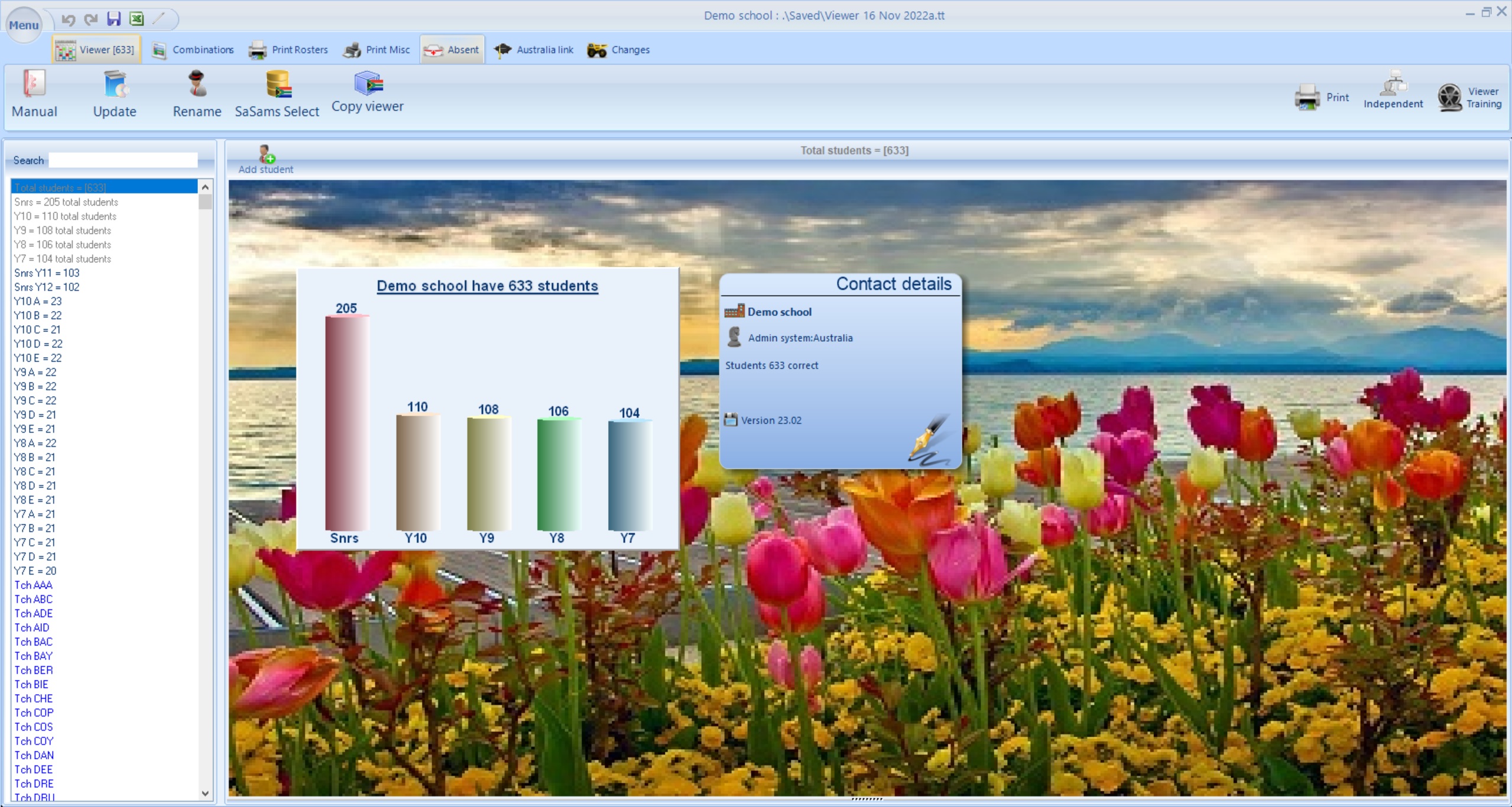
Task: Click the Save floppy disk icon
Action: [113, 19]
